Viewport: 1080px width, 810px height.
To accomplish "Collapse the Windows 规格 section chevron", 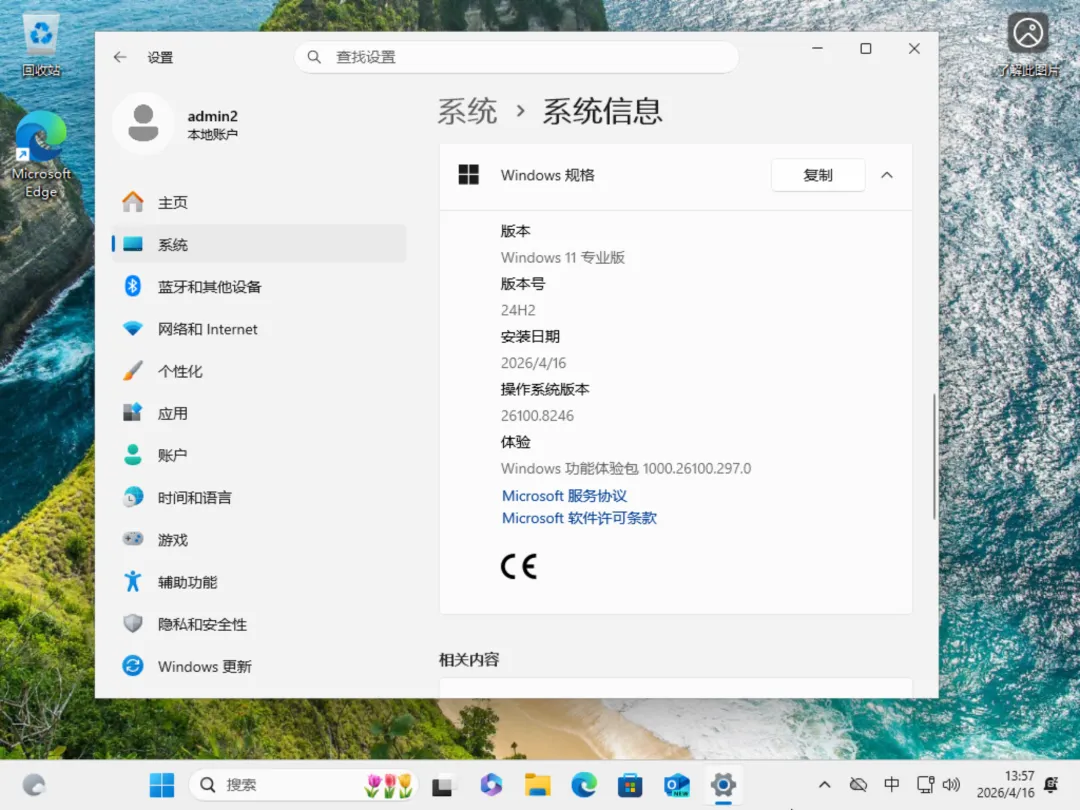I will 887,175.
